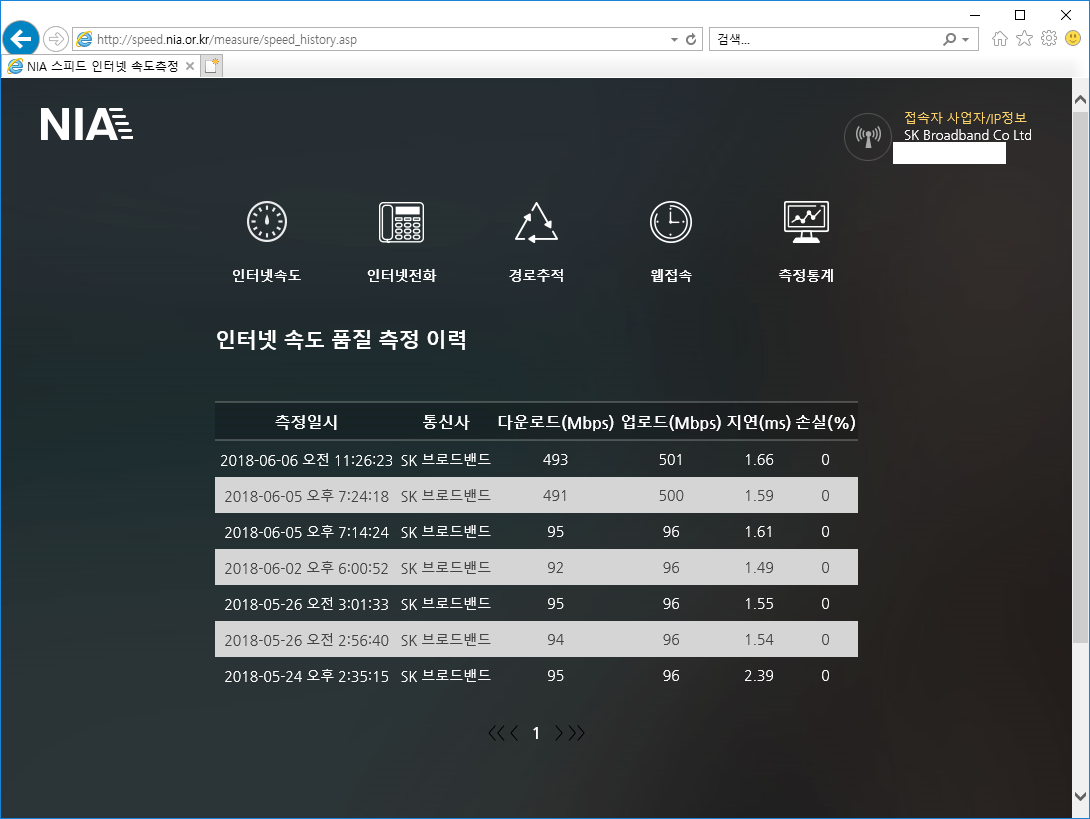Select the 경로추적 triangle arrows icon

(x=536, y=222)
